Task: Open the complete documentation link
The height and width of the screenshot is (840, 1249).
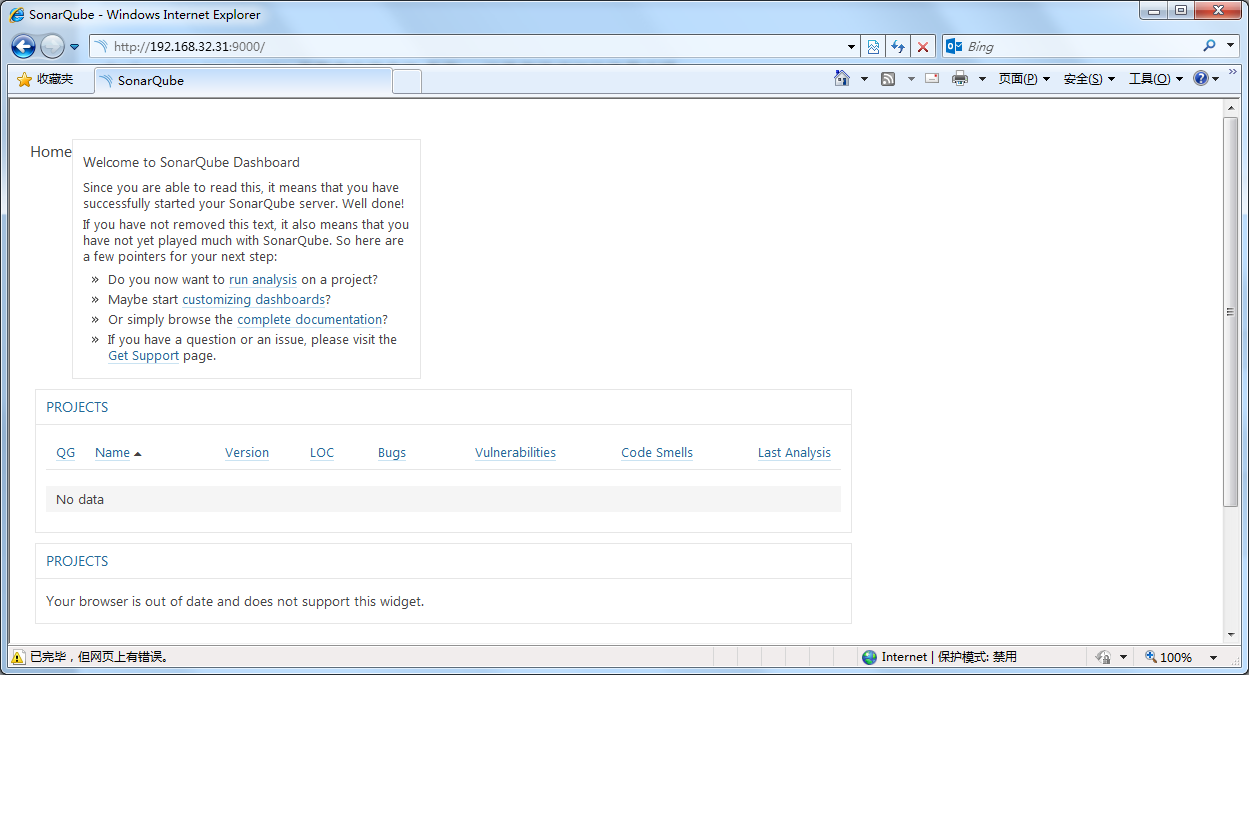Action: coord(310,320)
